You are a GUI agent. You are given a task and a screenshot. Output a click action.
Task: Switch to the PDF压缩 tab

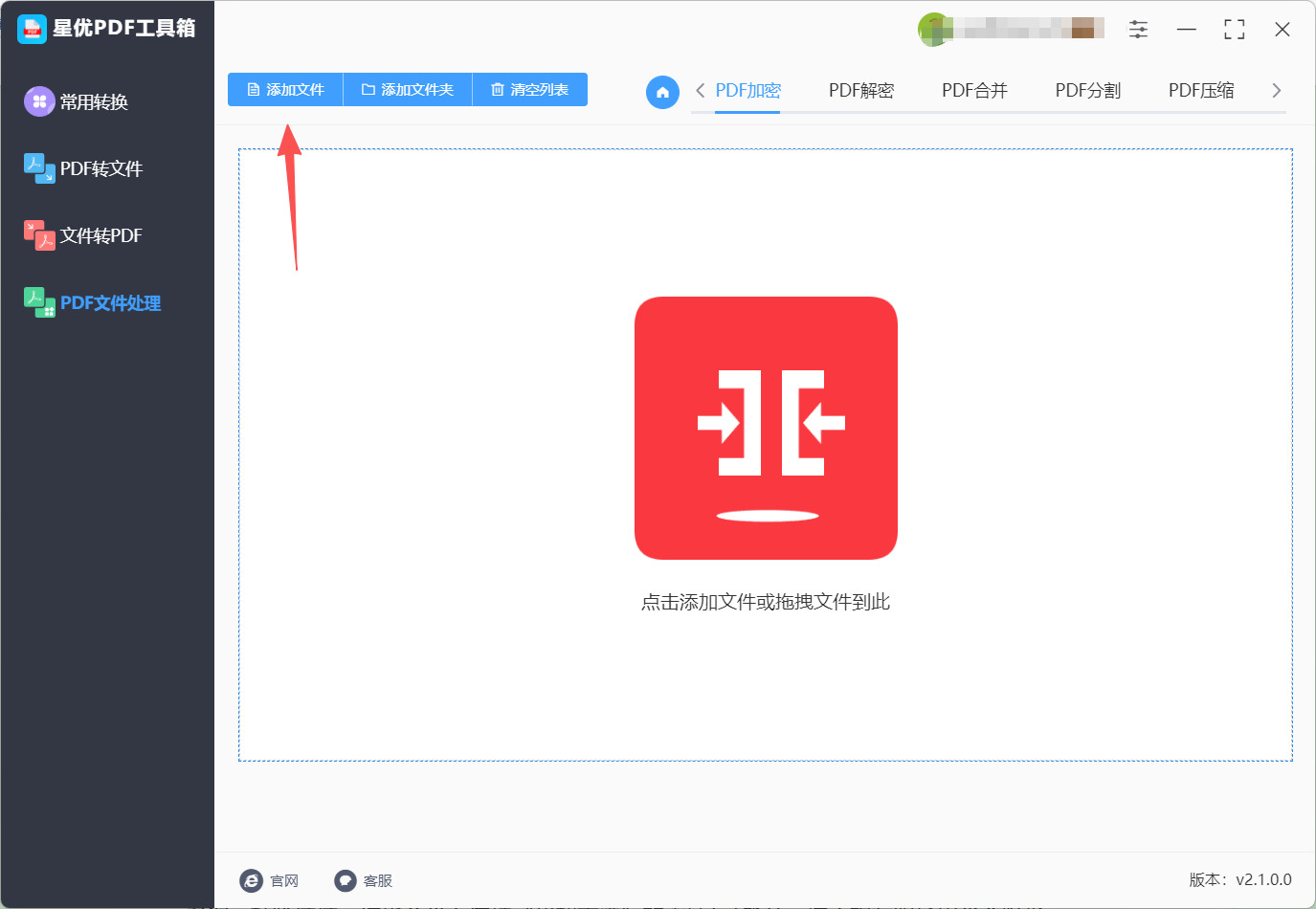pyautogui.click(x=1201, y=91)
